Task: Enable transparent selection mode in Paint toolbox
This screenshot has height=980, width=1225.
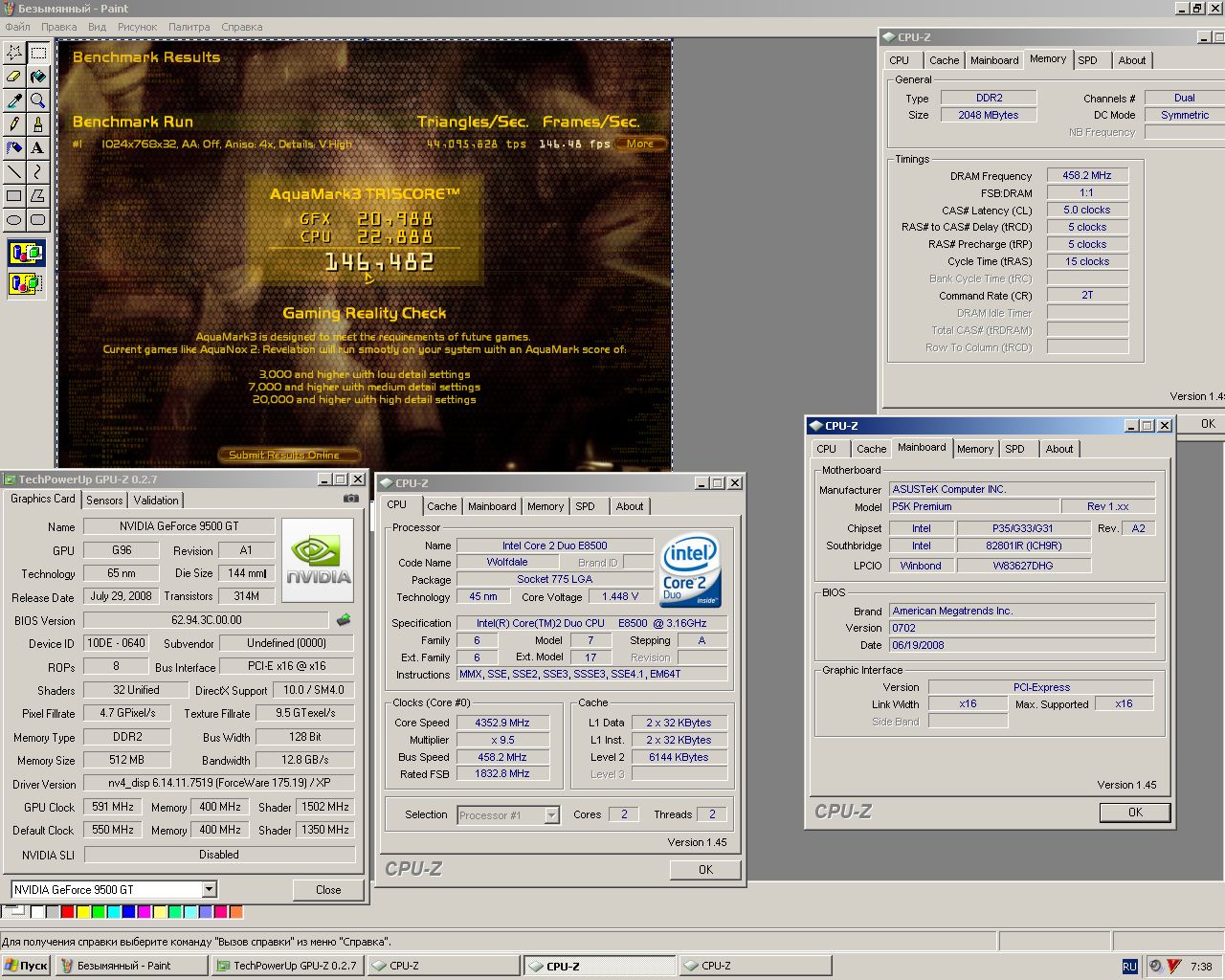Action: click(26, 283)
